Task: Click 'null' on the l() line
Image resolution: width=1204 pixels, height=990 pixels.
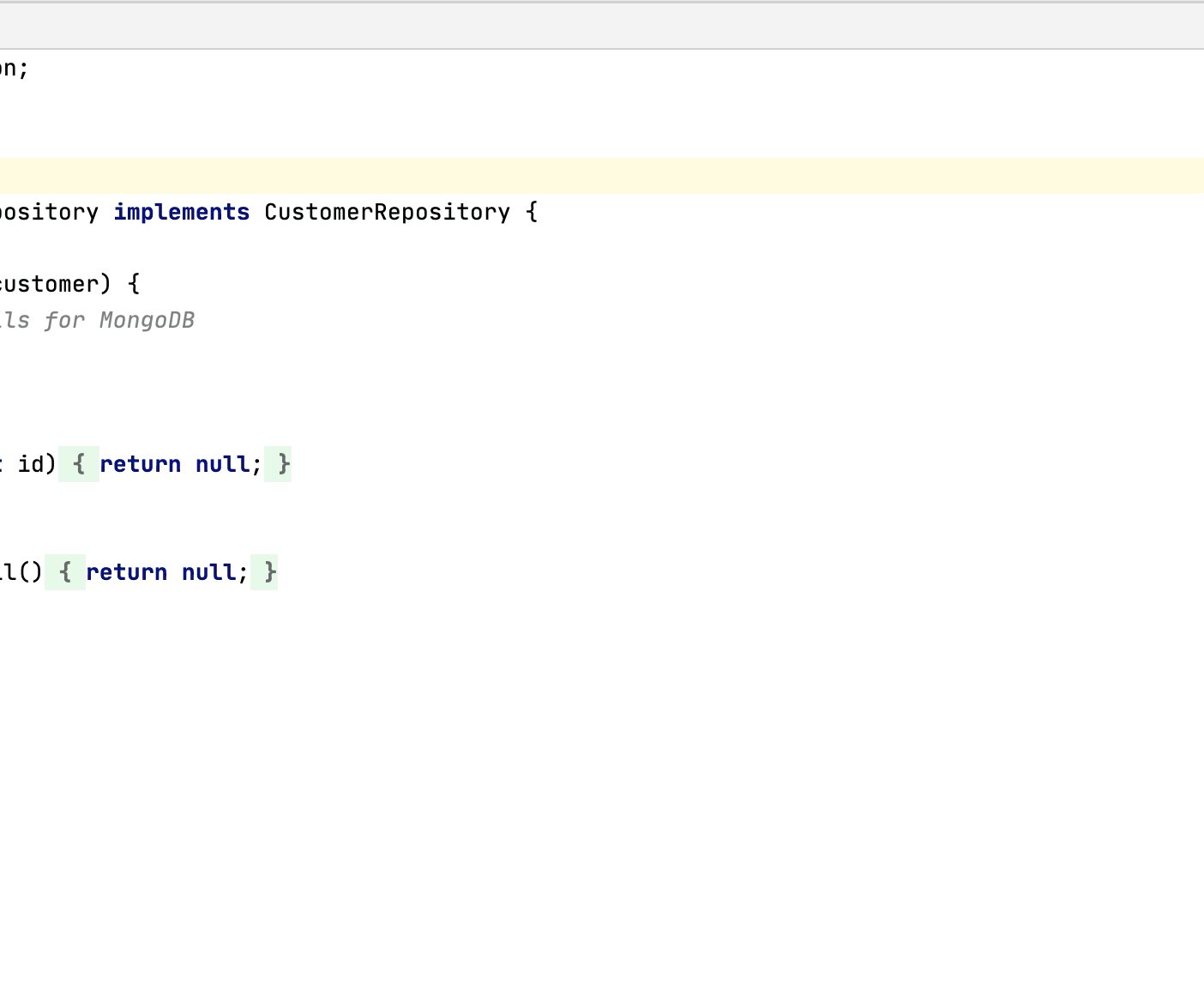Action: pos(208,572)
